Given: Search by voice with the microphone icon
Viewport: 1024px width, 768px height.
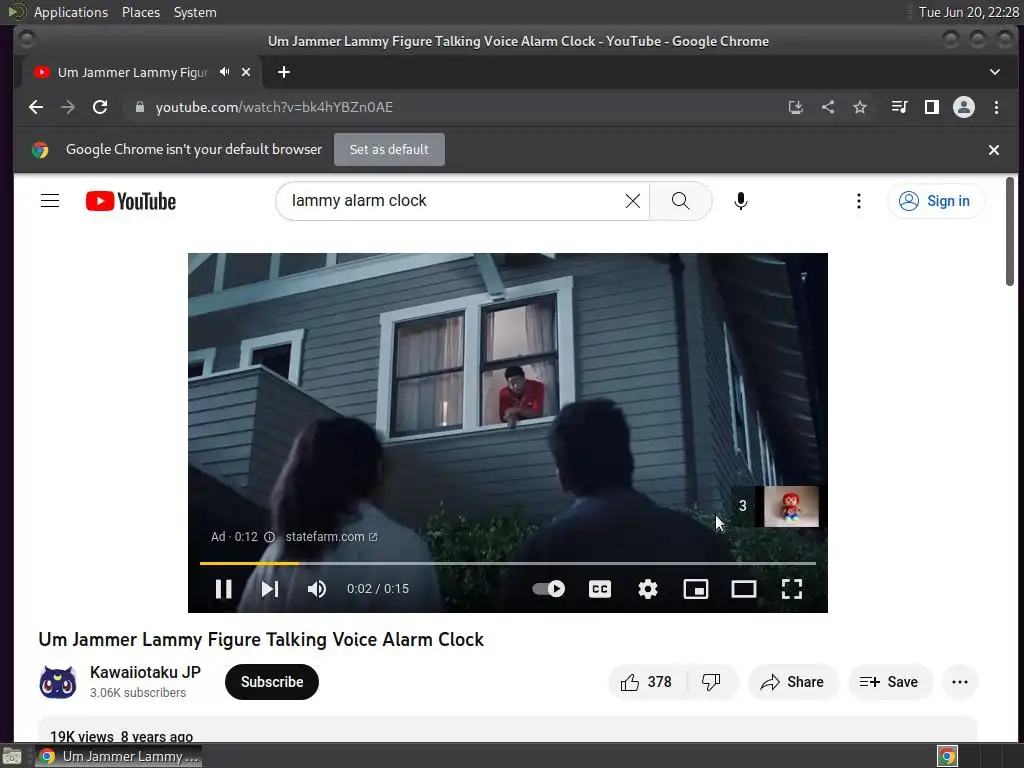Looking at the screenshot, I should pyautogui.click(x=741, y=201).
